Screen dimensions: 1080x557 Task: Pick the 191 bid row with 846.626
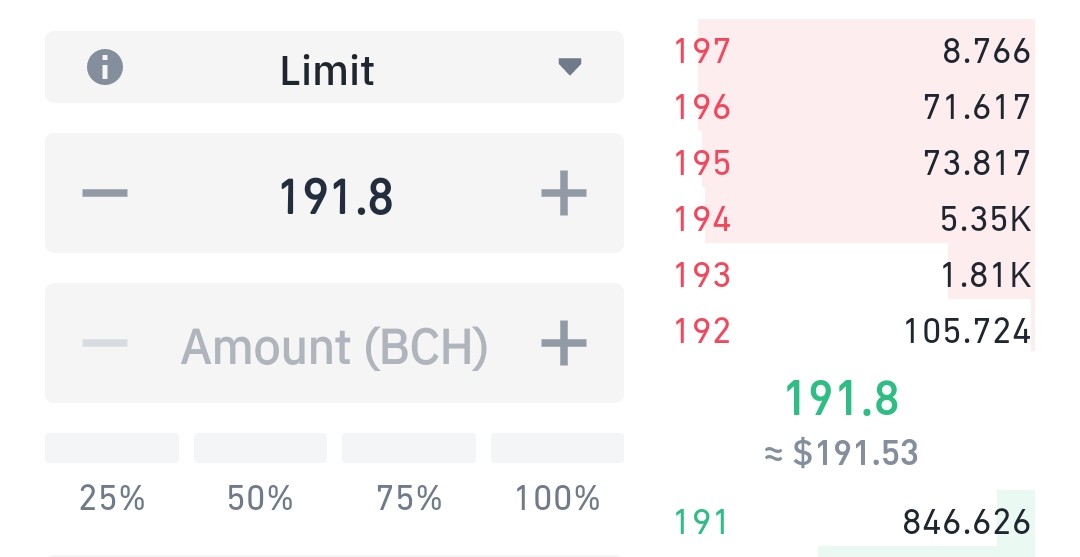[x=853, y=521]
